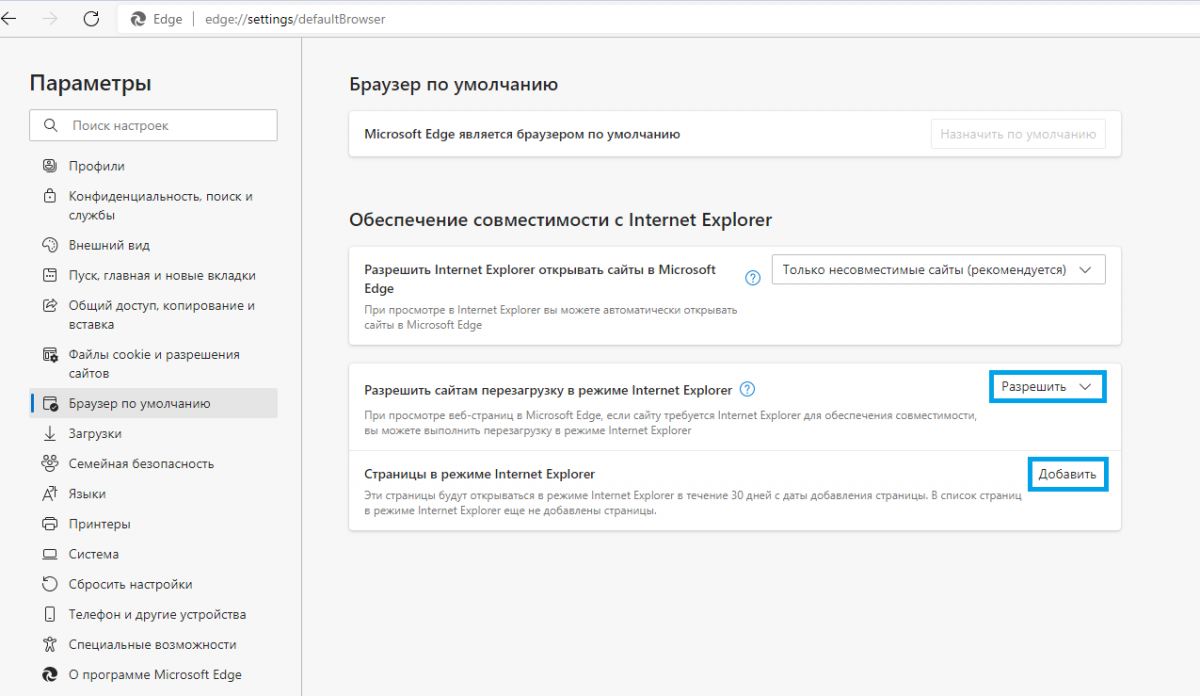Open О программе Microsoft Edge page
This screenshot has width=1200, height=696.
point(154,674)
